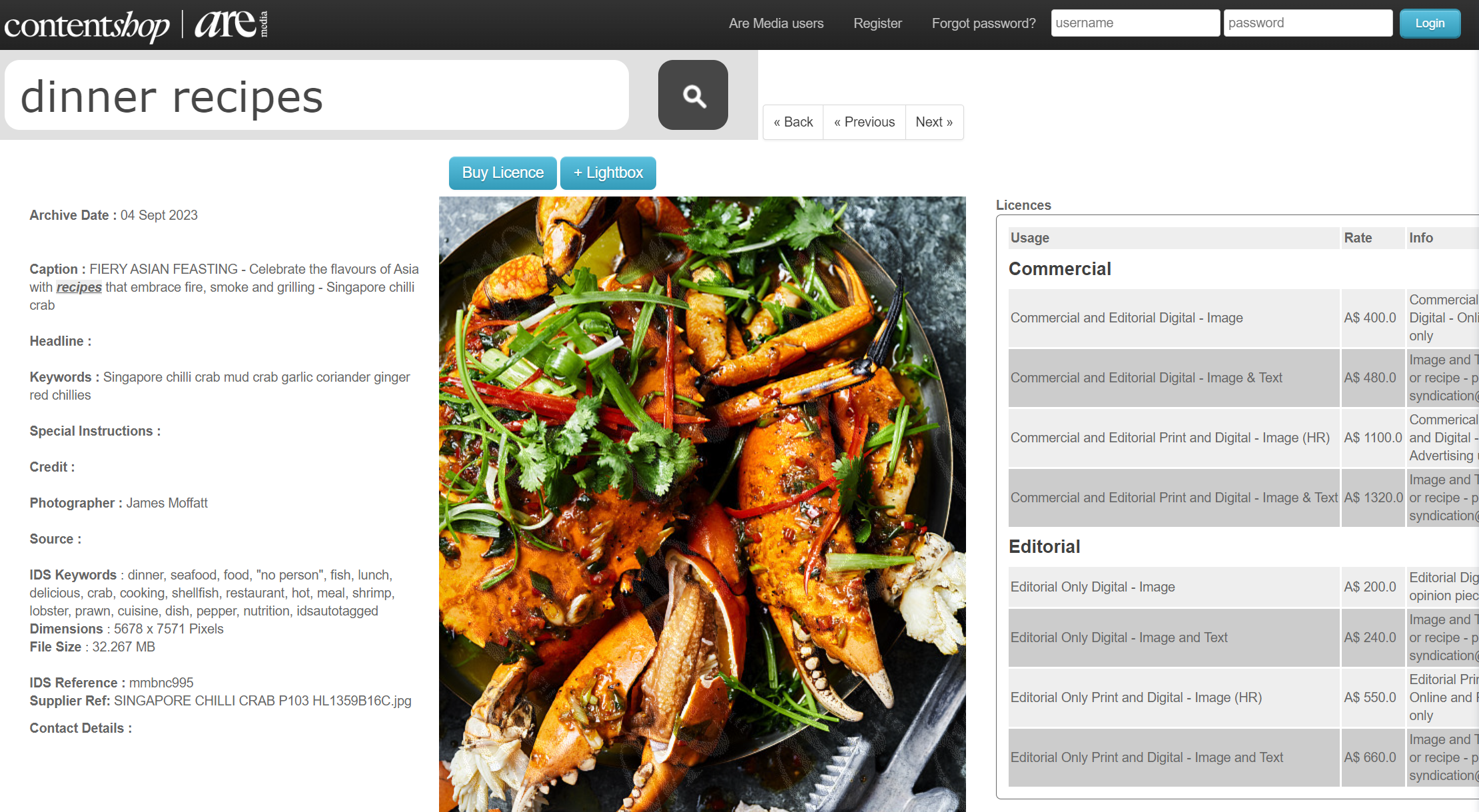Click the username input field
1479x812 pixels.
point(1135,23)
